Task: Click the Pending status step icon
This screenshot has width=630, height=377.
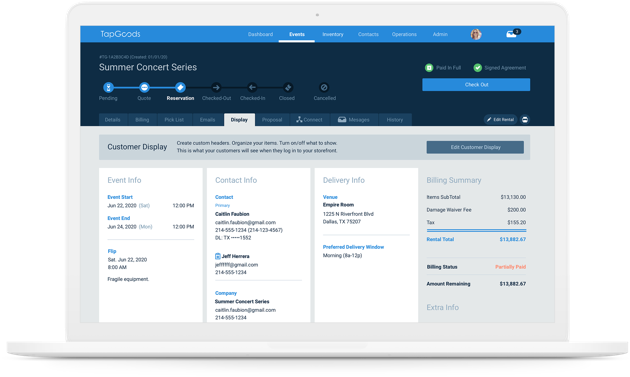Action: [108, 87]
